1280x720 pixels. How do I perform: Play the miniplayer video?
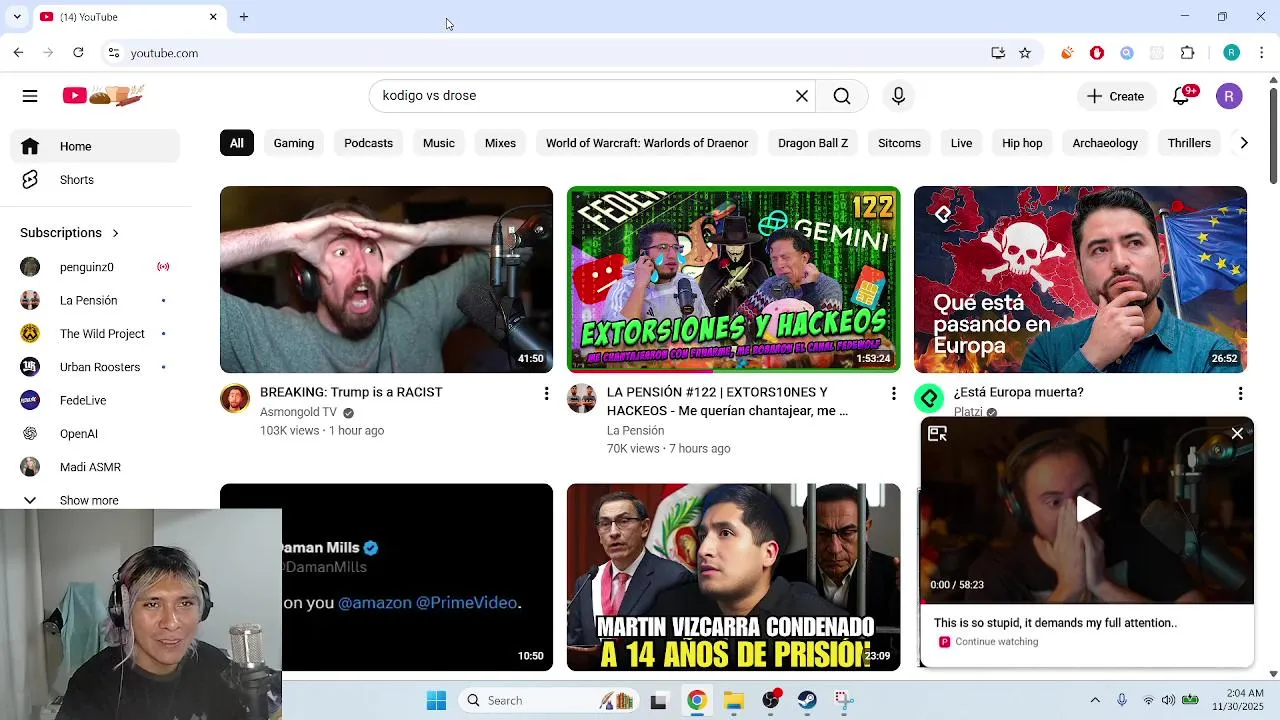point(1088,509)
